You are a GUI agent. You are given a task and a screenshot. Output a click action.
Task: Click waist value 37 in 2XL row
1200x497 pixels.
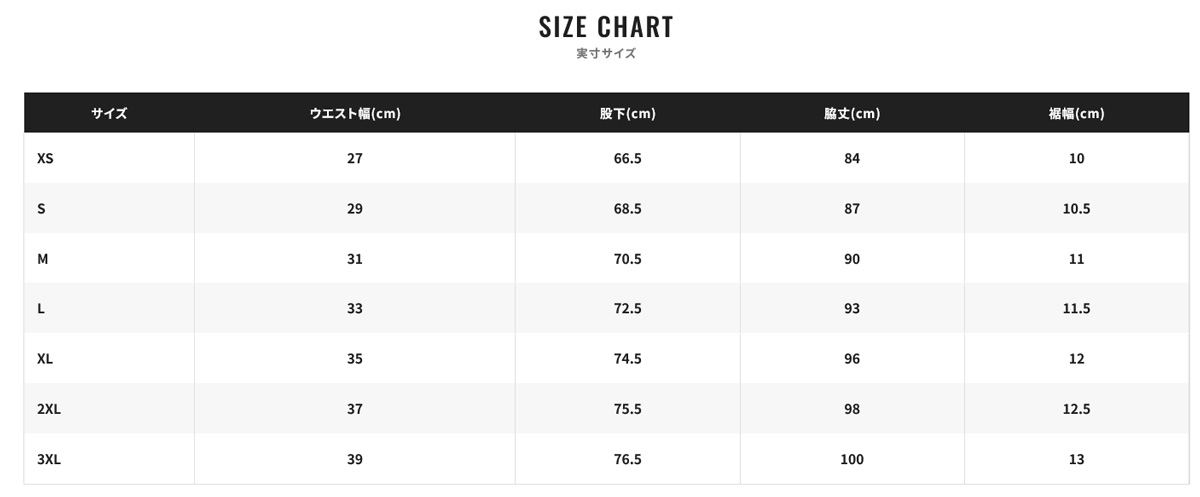click(x=355, y=409)
